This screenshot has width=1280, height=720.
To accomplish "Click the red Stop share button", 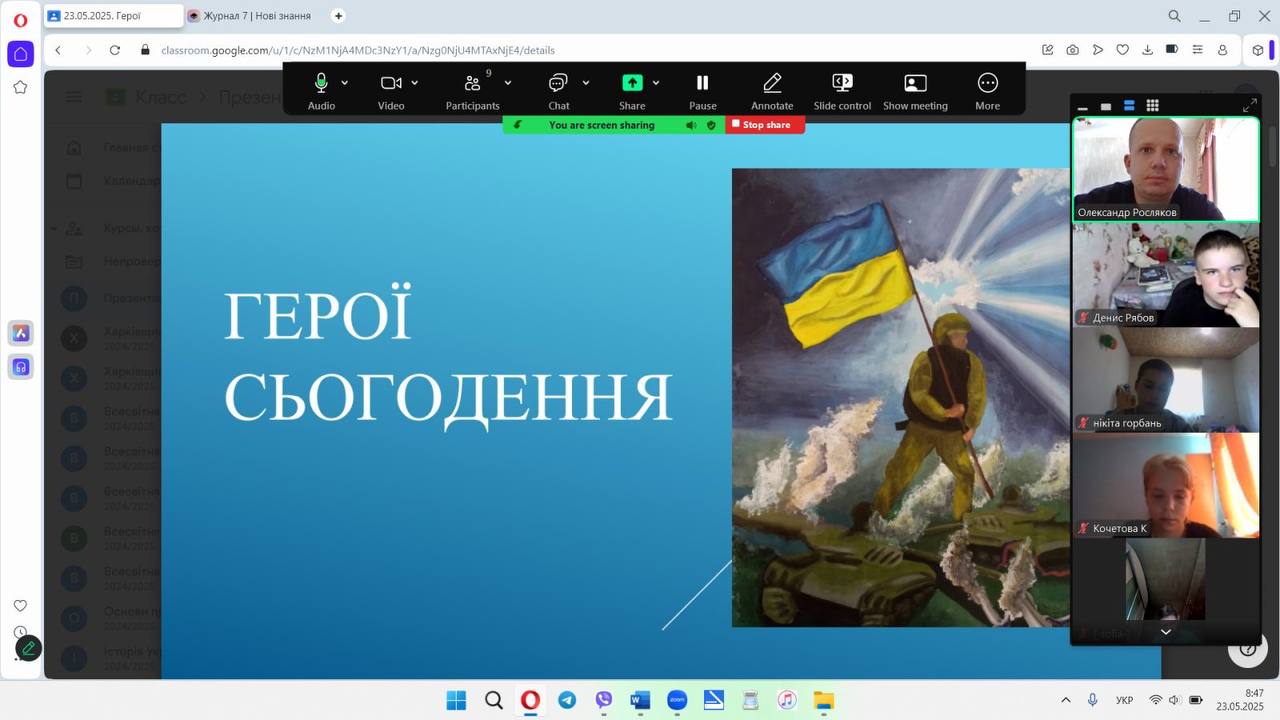I will pyautogui.click(x=765, y=125).
